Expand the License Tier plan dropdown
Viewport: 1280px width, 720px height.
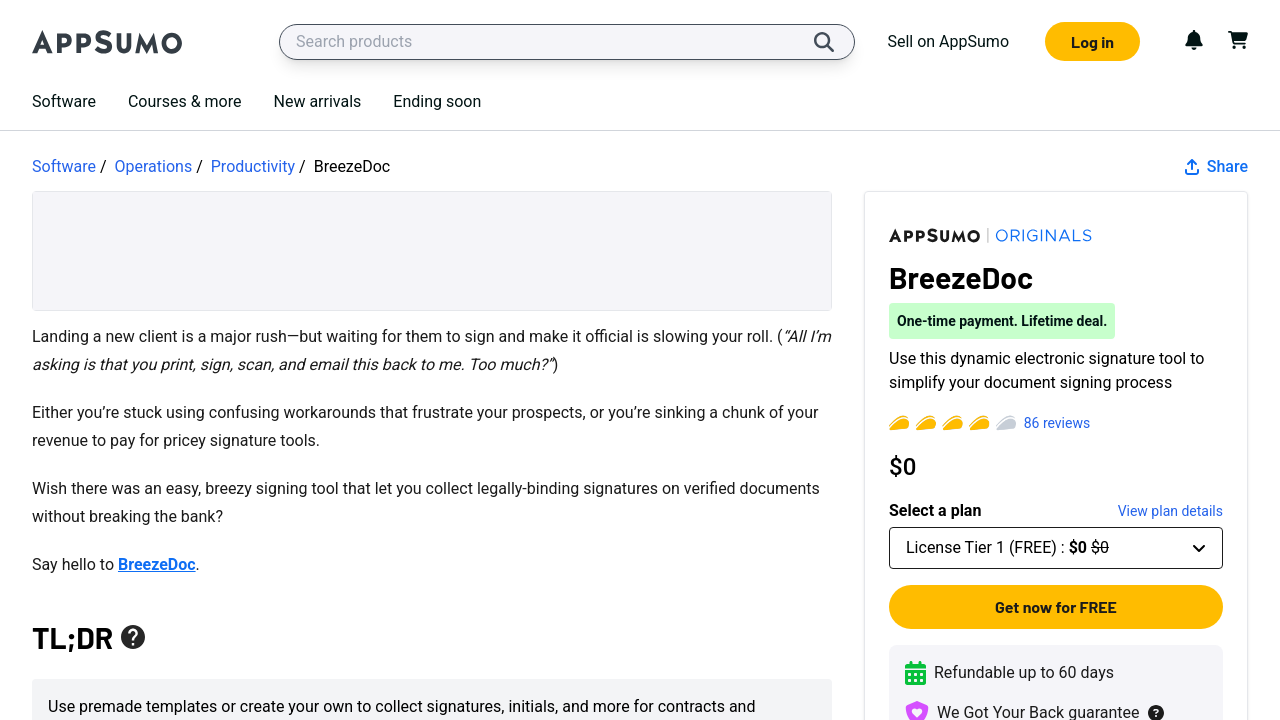point(1055,548)
